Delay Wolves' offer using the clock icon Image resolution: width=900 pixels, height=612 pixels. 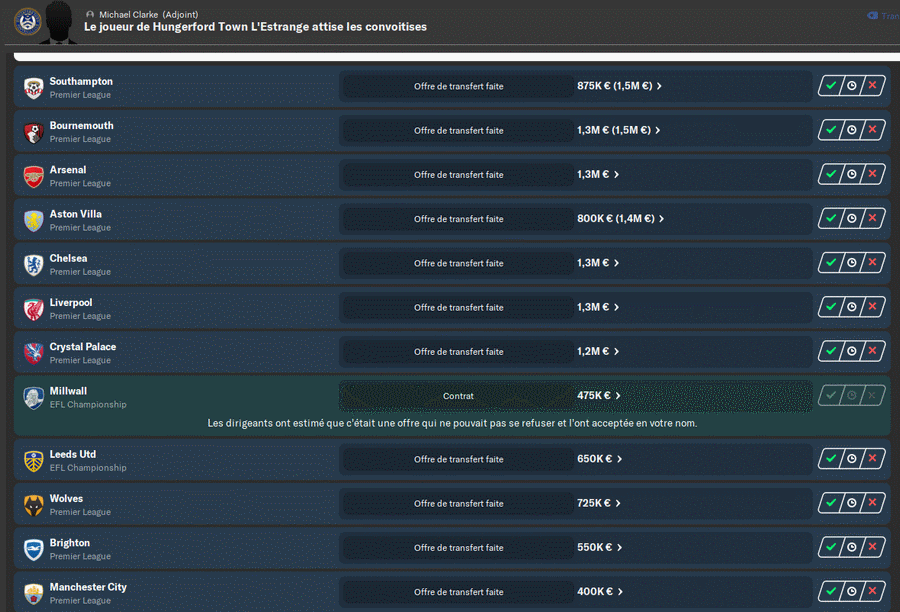click(x=852, y=503)
